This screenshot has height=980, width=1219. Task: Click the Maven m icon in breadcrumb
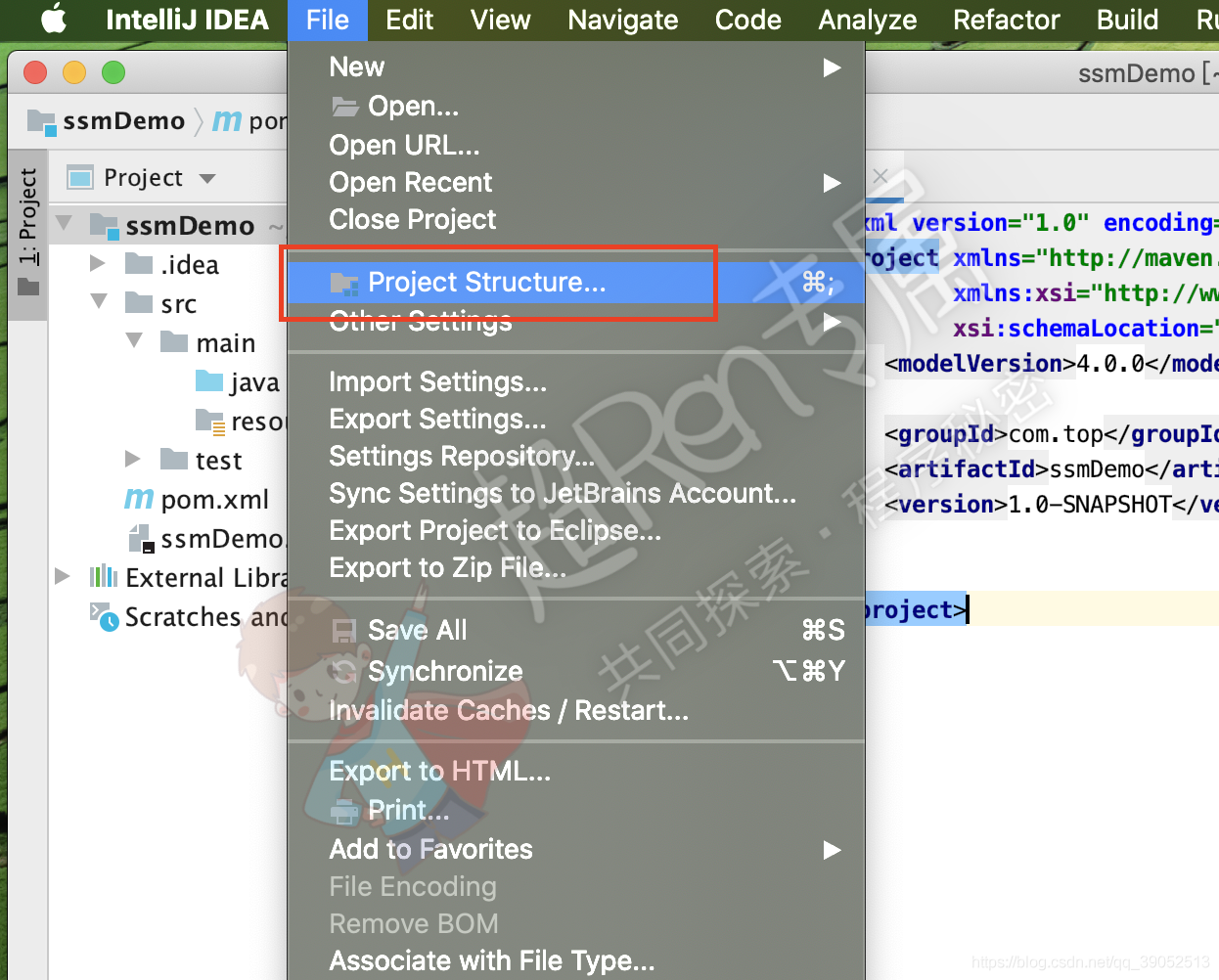pyautogui.click(x=227, y=121)
